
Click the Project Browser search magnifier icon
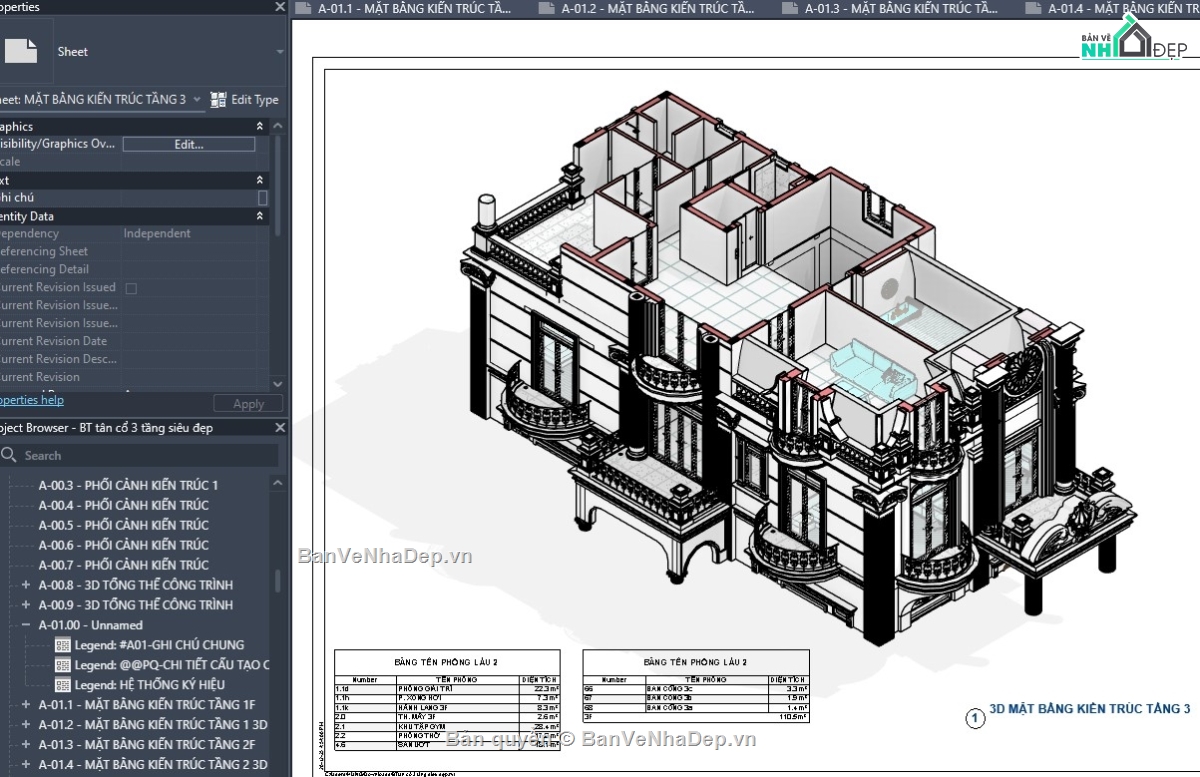pos(9,455)
